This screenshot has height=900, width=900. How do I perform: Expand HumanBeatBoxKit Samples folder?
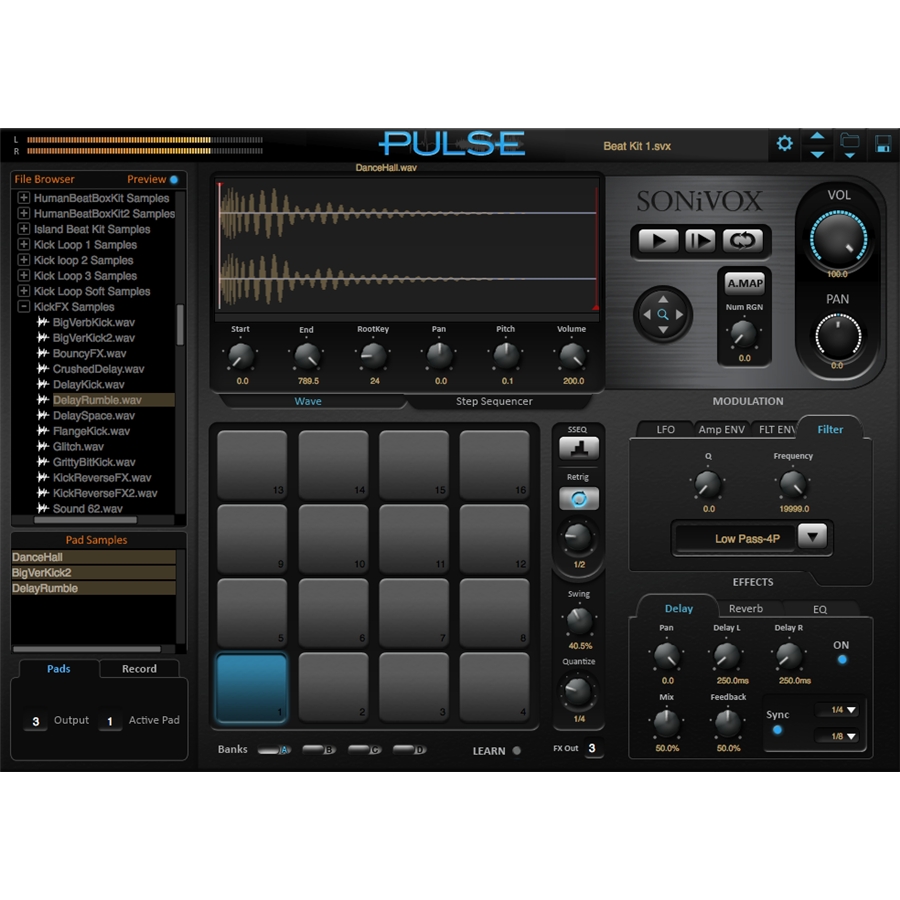(24, 198)
